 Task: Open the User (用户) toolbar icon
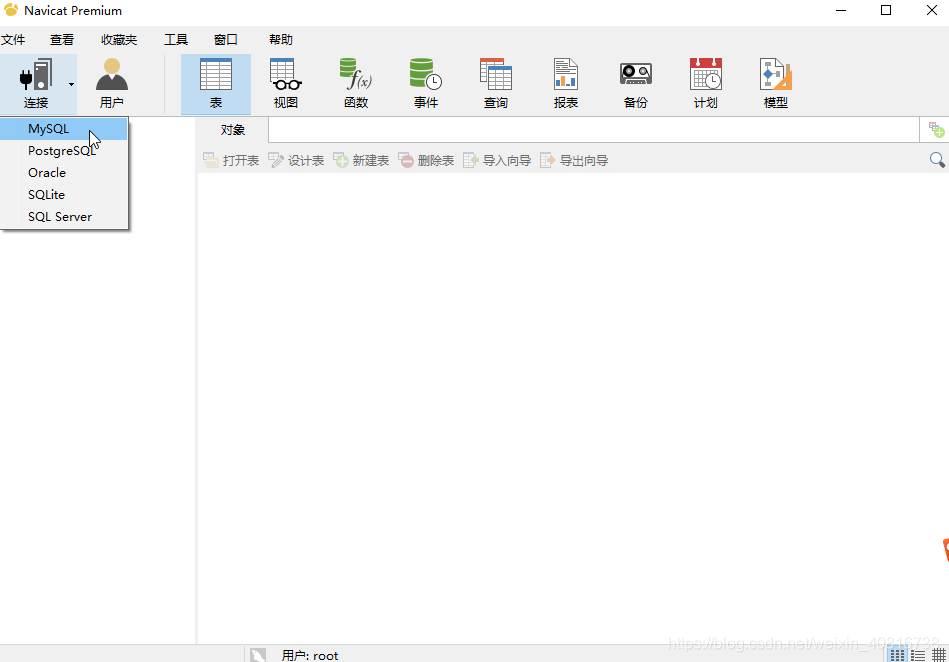coord(111,84)
